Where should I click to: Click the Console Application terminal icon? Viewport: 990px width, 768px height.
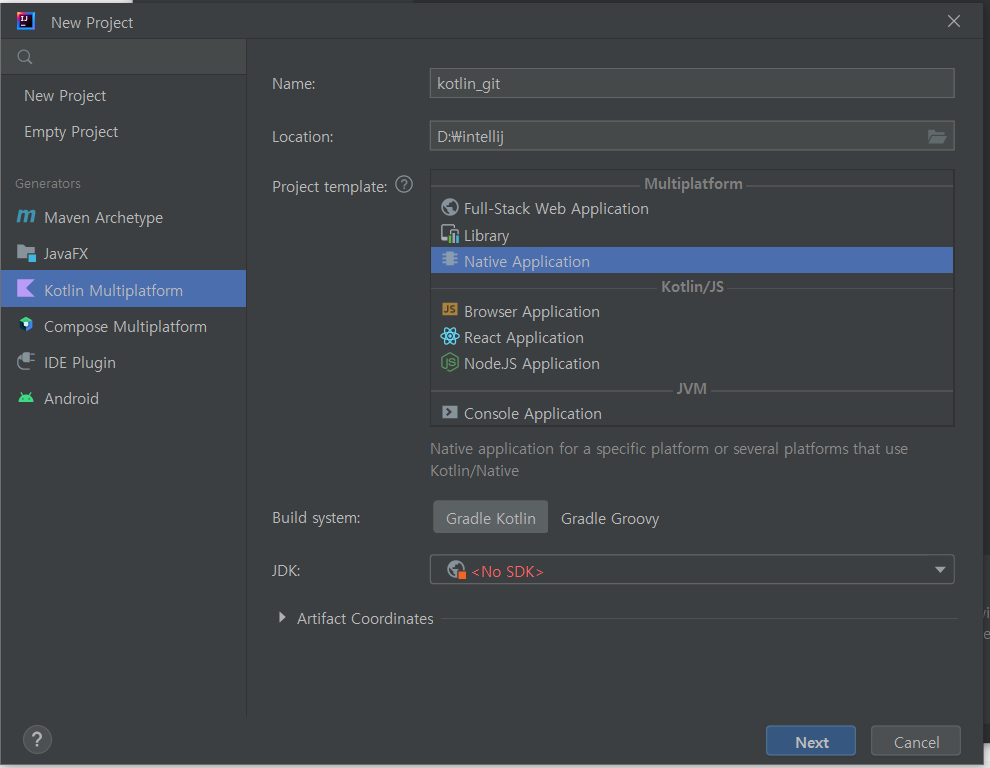pos(450,412)
